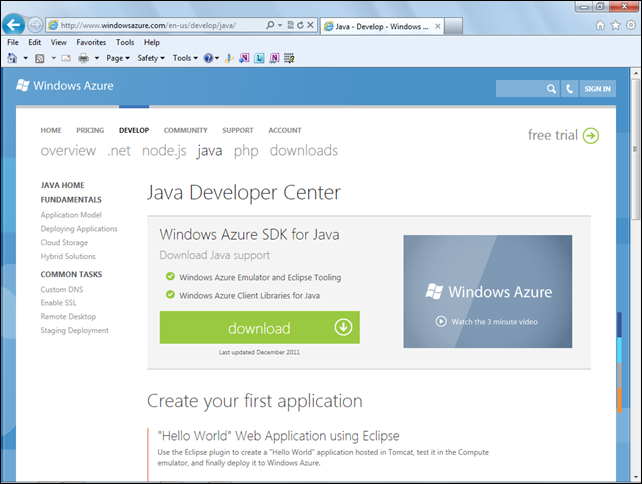
Task: Open the Cloud Storage sidebar link
Action: pos(64,242)
